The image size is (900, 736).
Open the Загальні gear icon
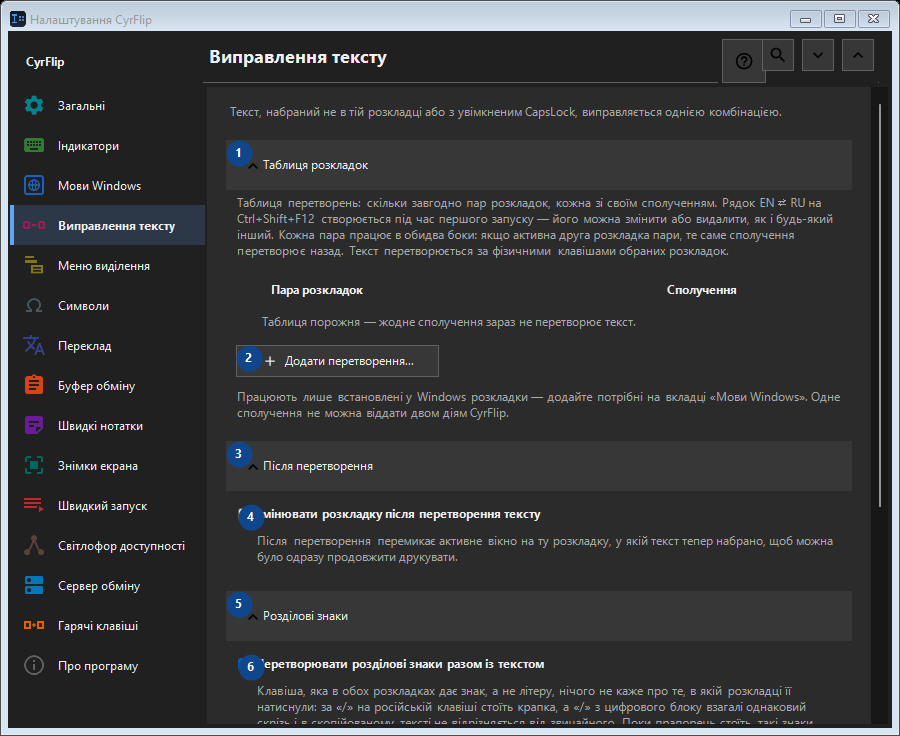point(34,106)
